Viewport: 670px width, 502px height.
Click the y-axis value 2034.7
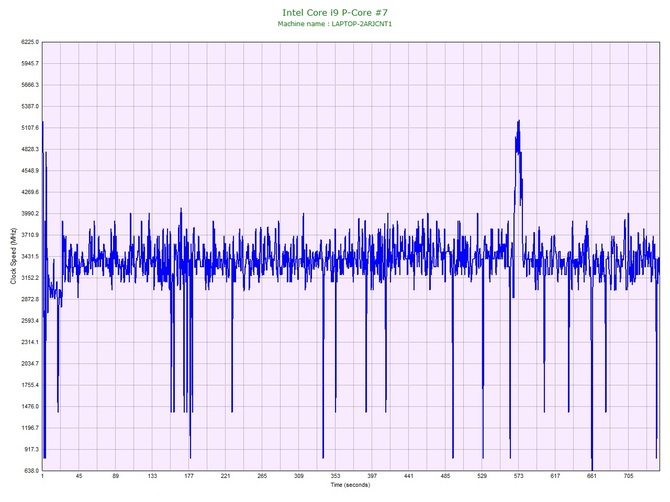coord(30,363)
